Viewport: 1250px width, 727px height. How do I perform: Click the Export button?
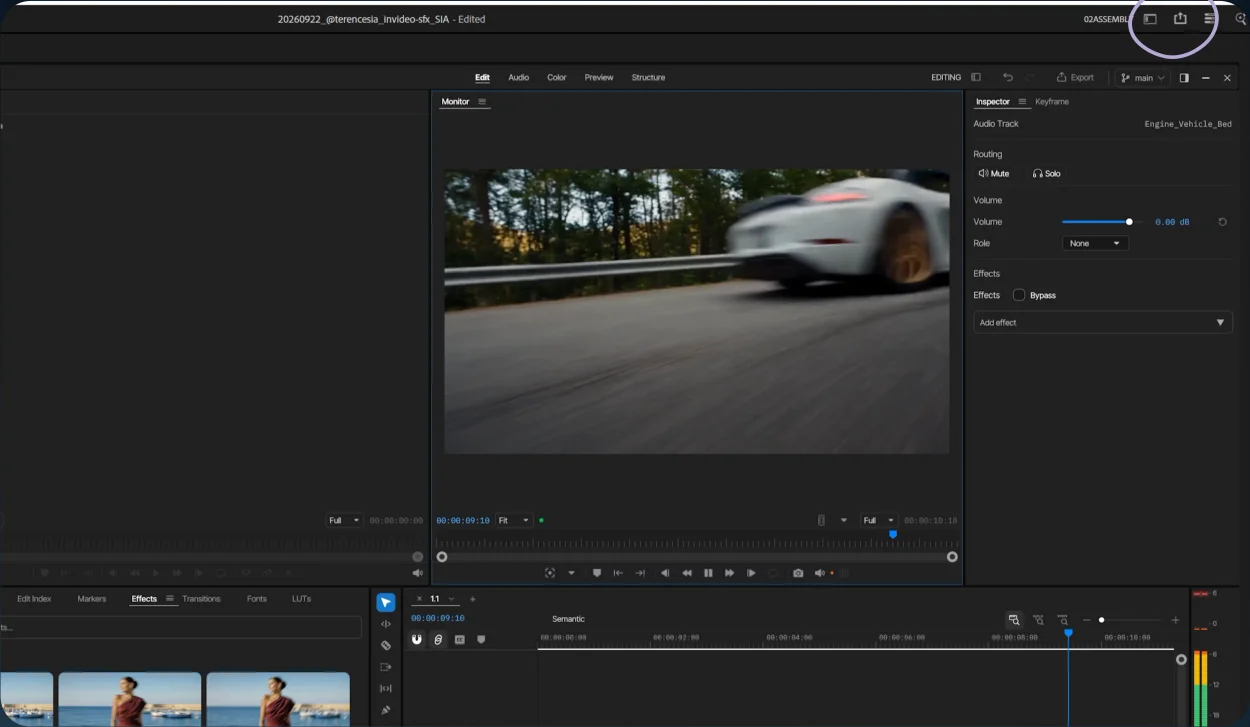pos(1075,77)
